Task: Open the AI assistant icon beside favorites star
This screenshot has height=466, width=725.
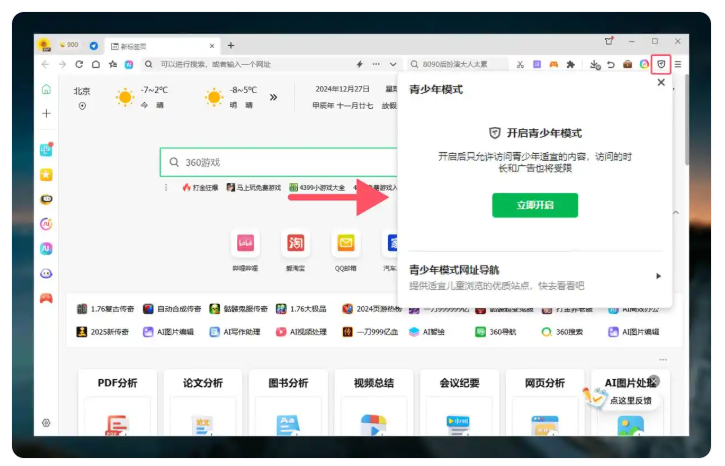Action: point(129,64)
